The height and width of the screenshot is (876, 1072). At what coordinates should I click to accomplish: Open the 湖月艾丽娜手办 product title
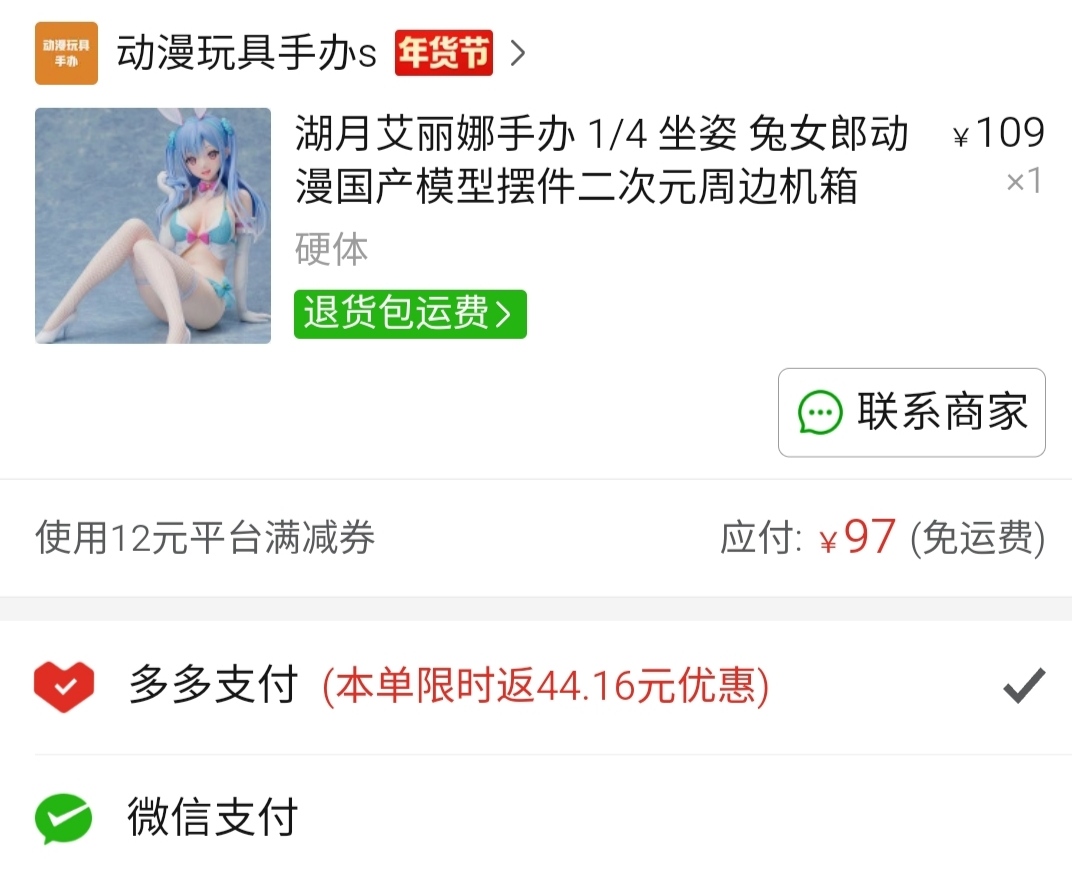pos(602,160)
